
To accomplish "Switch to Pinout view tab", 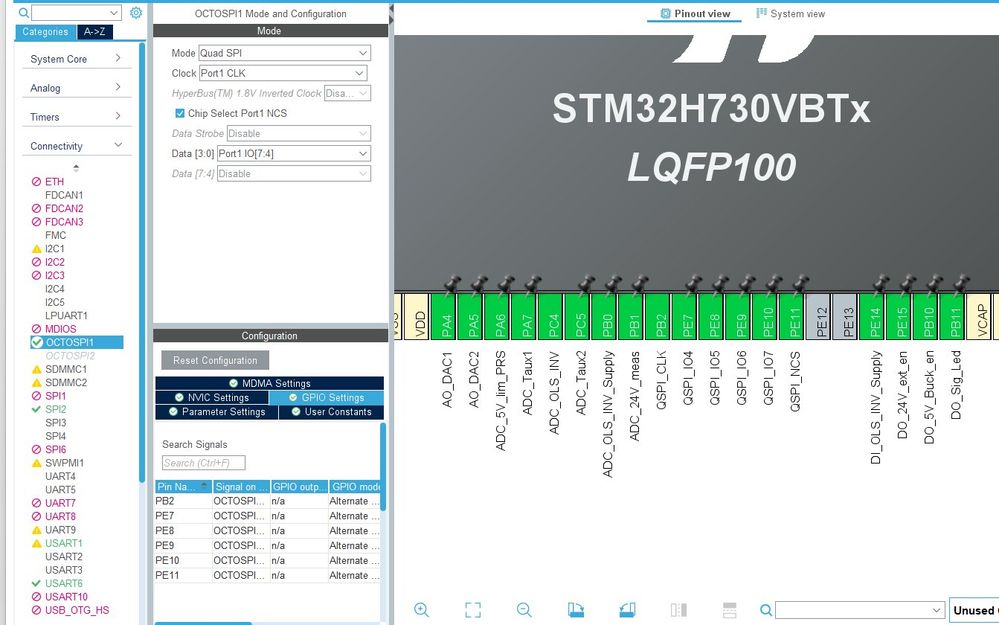I will (x=695, y=13).
